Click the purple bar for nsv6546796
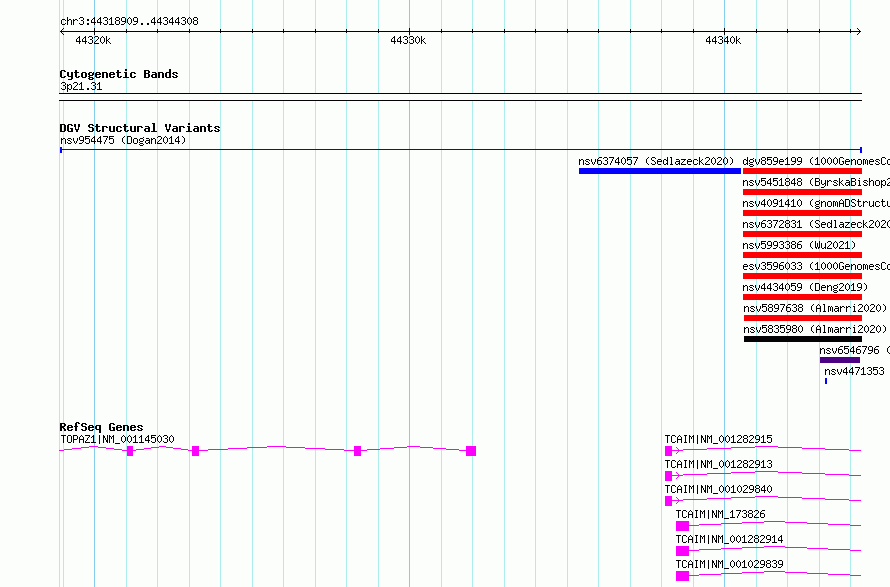Image resolution: width=890 pixels, height=587 pixels. click(839, 360)
